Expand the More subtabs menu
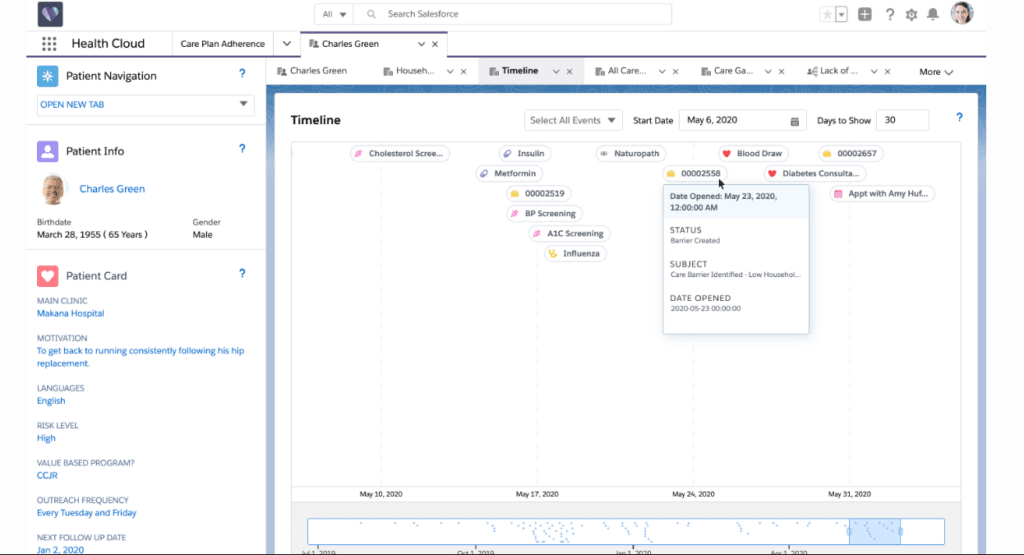Viewport: 1024px width, 555px height. [936, 72]
